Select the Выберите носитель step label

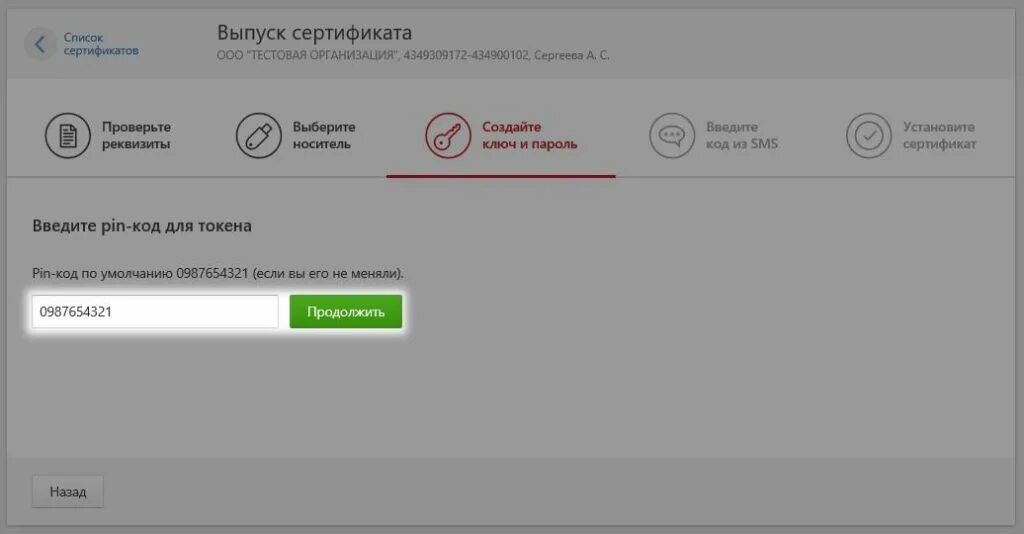pyautogui.click(x=324, y=136)
